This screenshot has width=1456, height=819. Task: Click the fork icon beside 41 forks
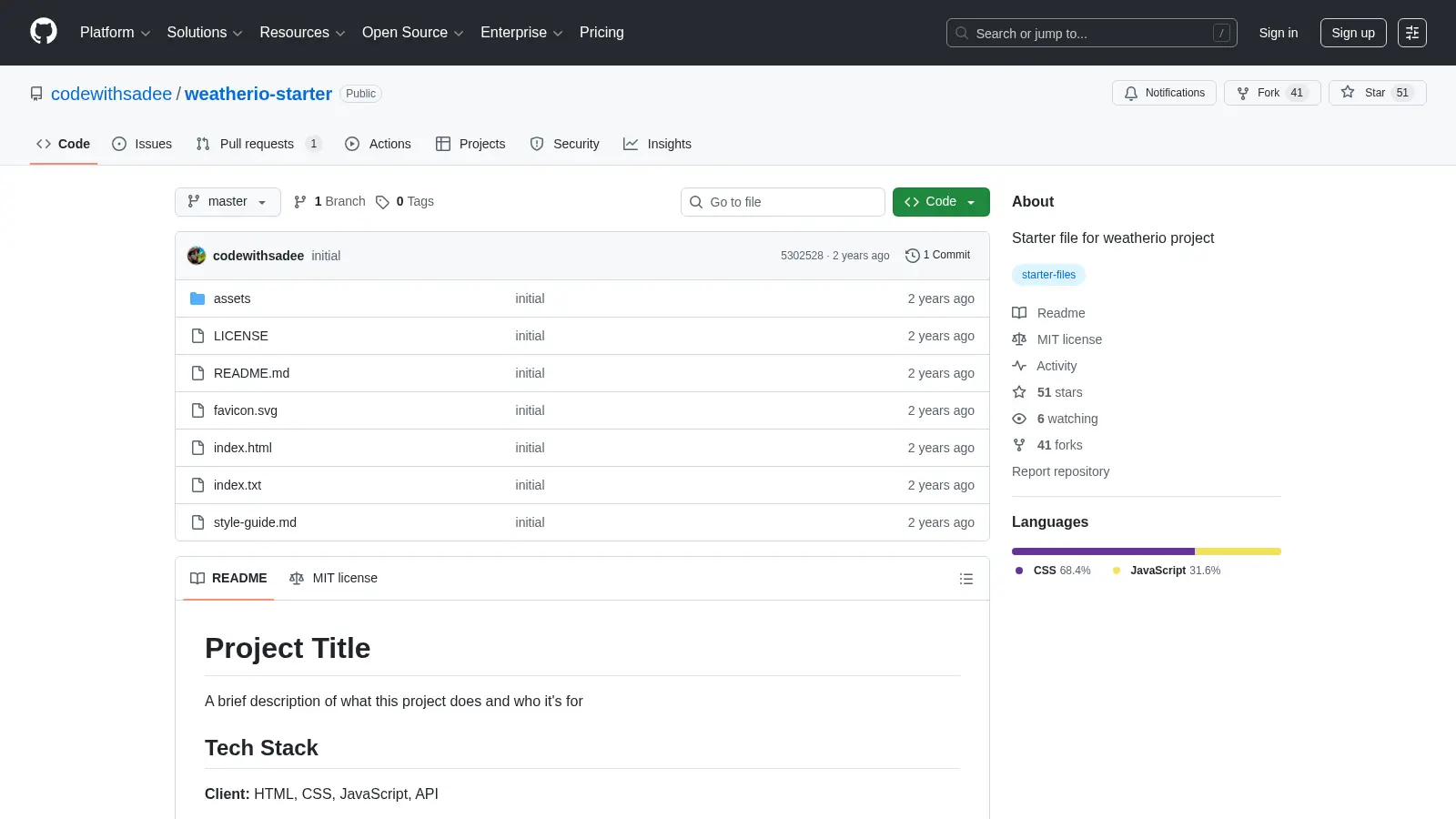[x=1019, y=445]
